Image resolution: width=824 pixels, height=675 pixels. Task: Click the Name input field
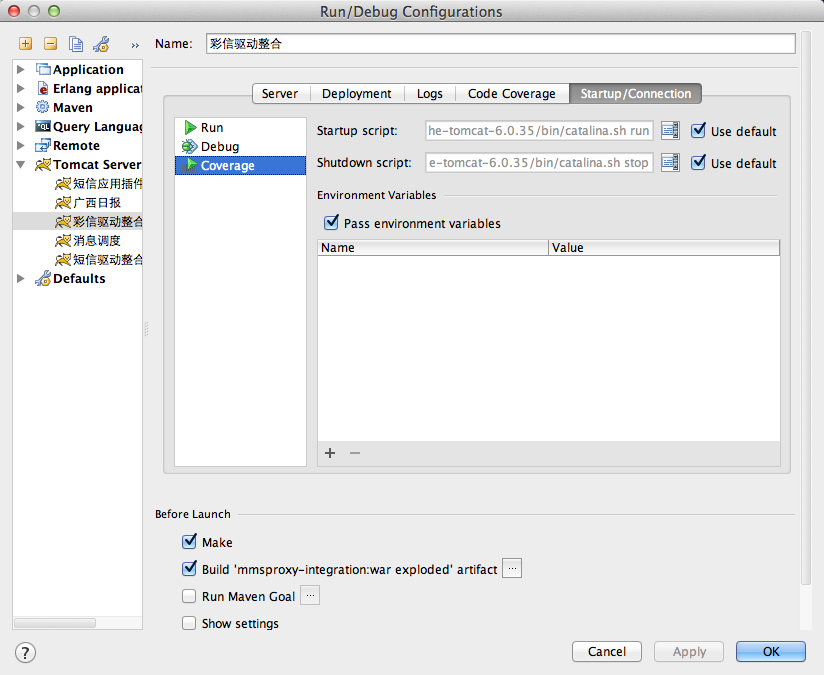[x=500, y=44]
